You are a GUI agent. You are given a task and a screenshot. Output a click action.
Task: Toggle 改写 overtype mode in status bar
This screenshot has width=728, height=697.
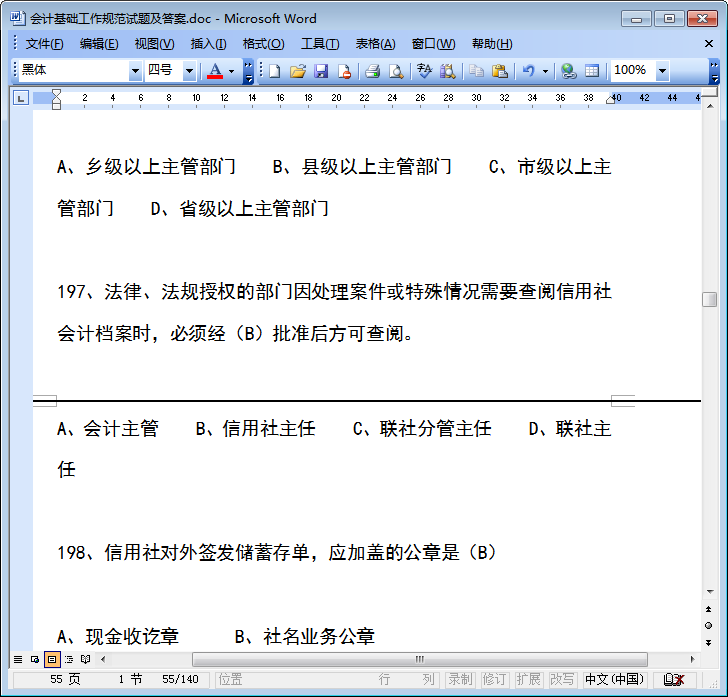562,679
